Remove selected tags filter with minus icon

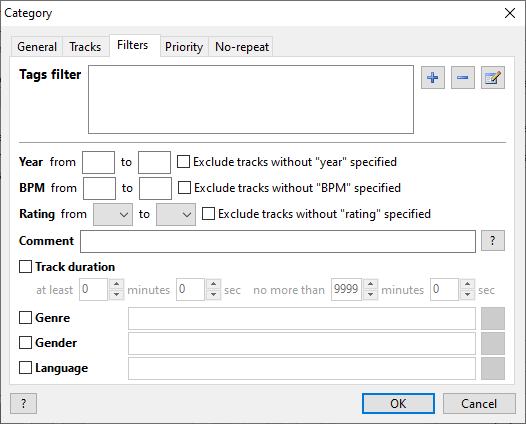(463, 77)
